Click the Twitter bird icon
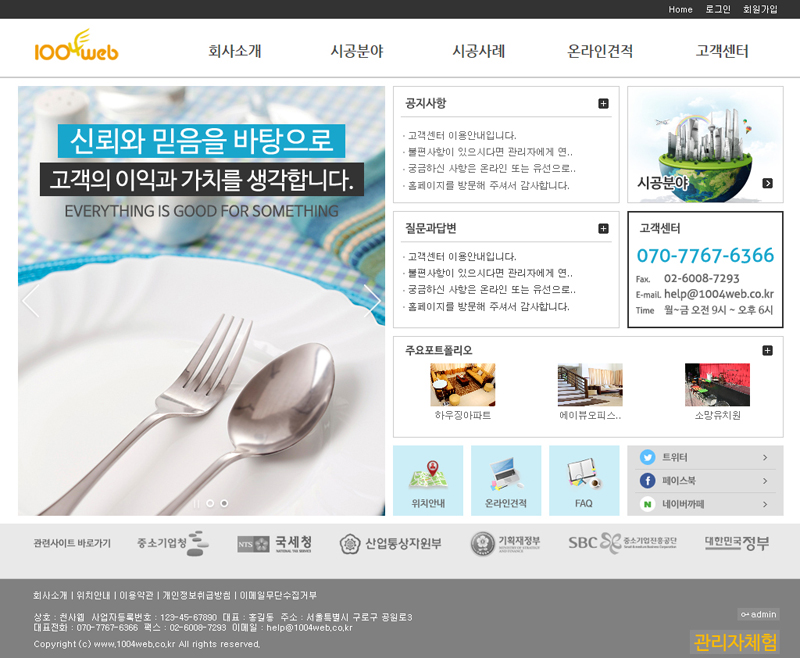 point(647,457)
